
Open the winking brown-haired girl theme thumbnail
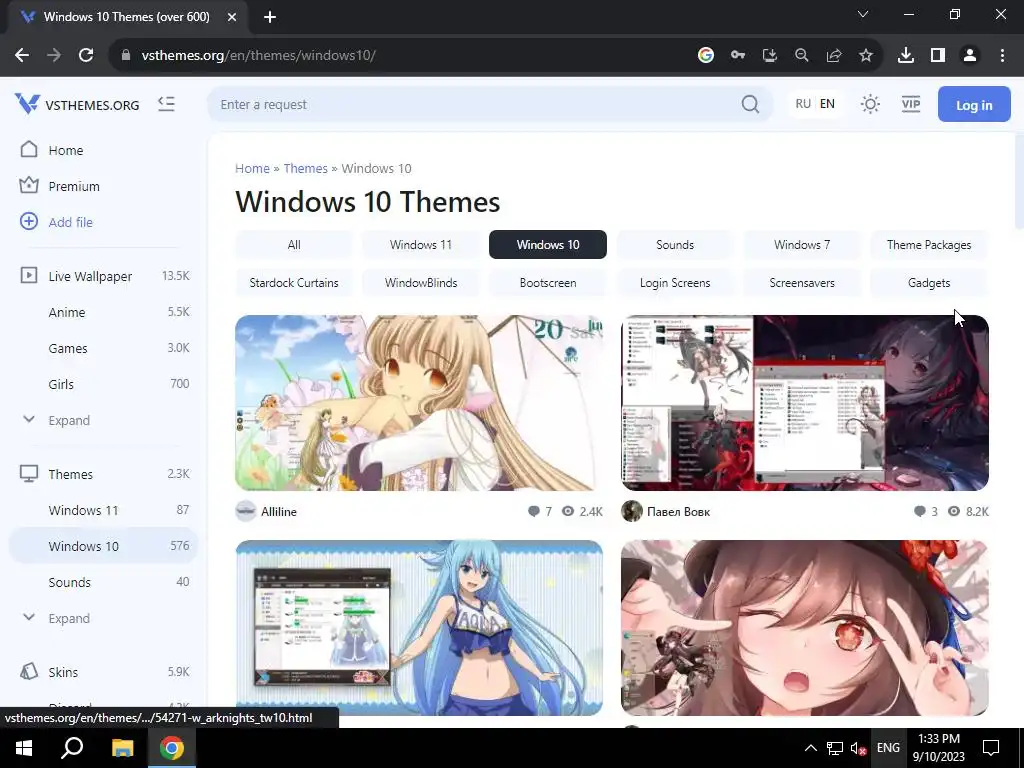tap(805, 628)
